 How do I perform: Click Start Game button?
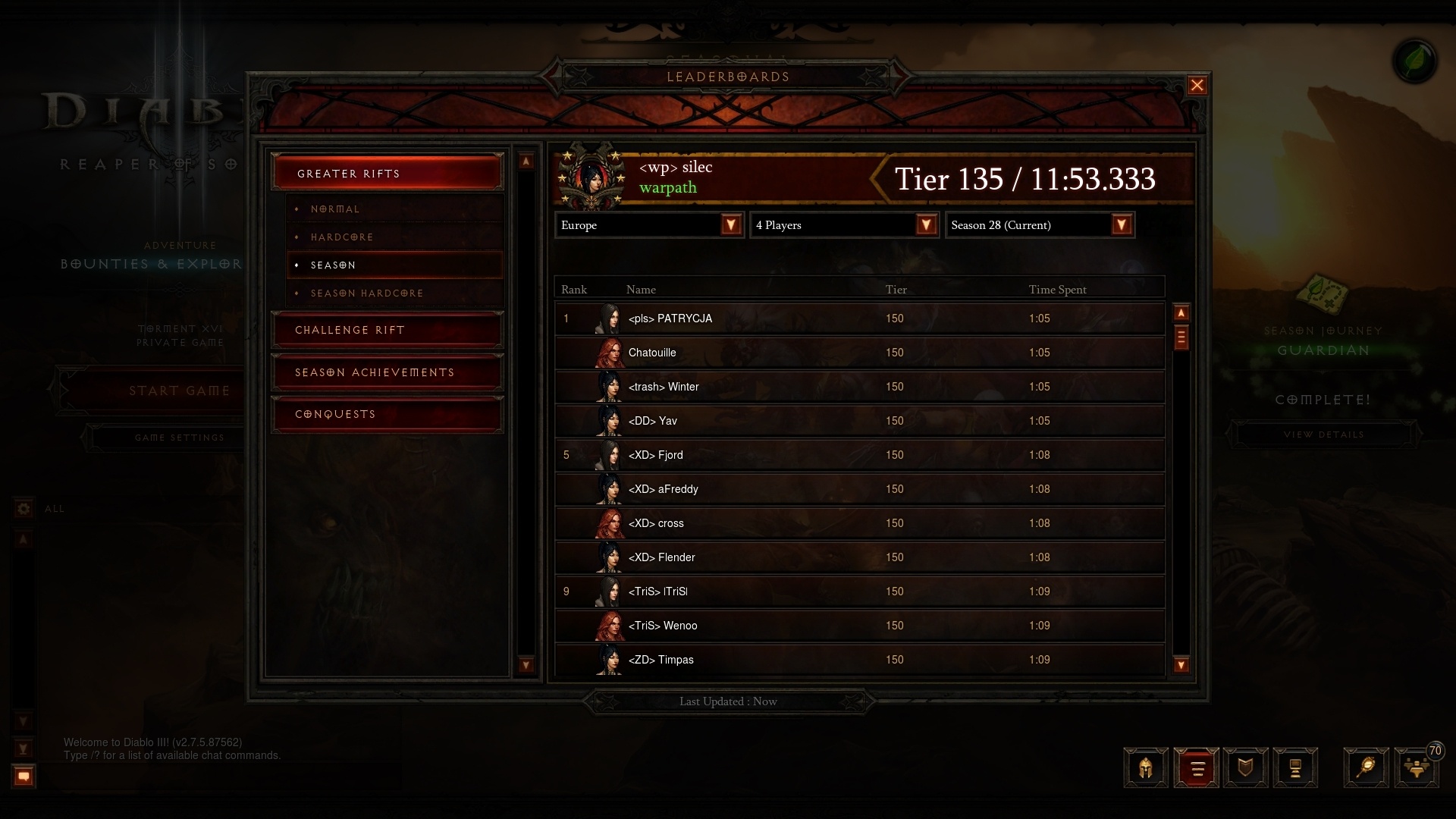pos(178,390)
